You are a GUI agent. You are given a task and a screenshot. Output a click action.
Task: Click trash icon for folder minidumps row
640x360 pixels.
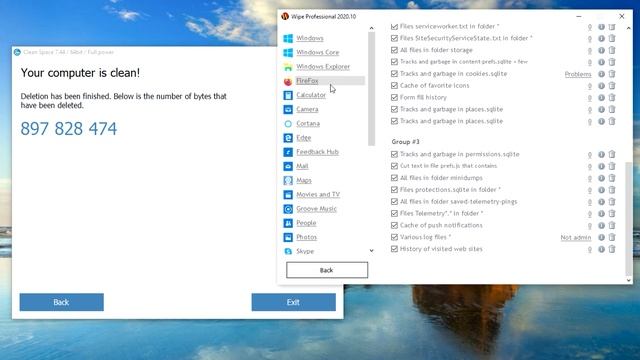tap(612, 178)
